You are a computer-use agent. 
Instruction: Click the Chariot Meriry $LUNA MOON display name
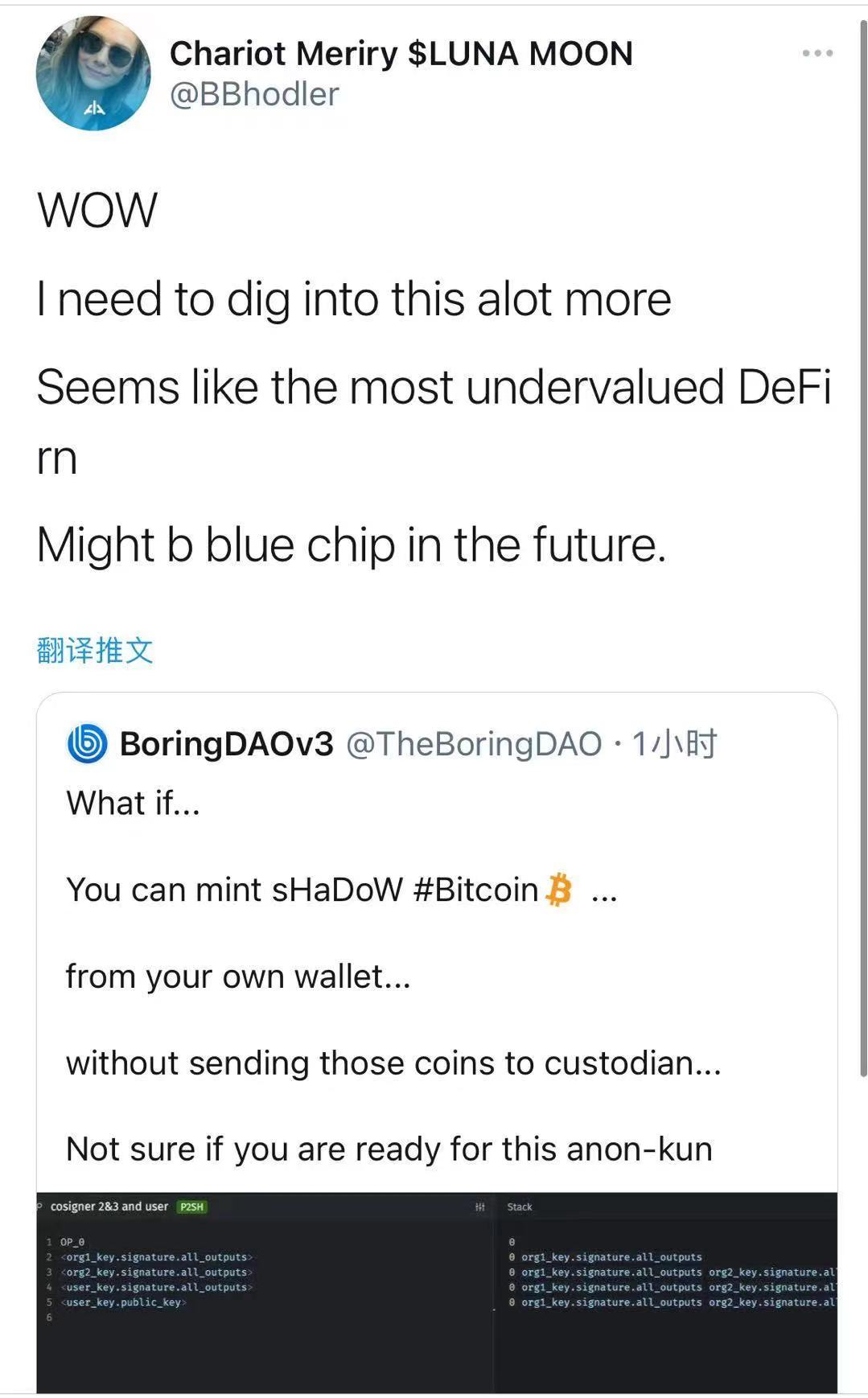pyautogui.click(x=401, y=54)
